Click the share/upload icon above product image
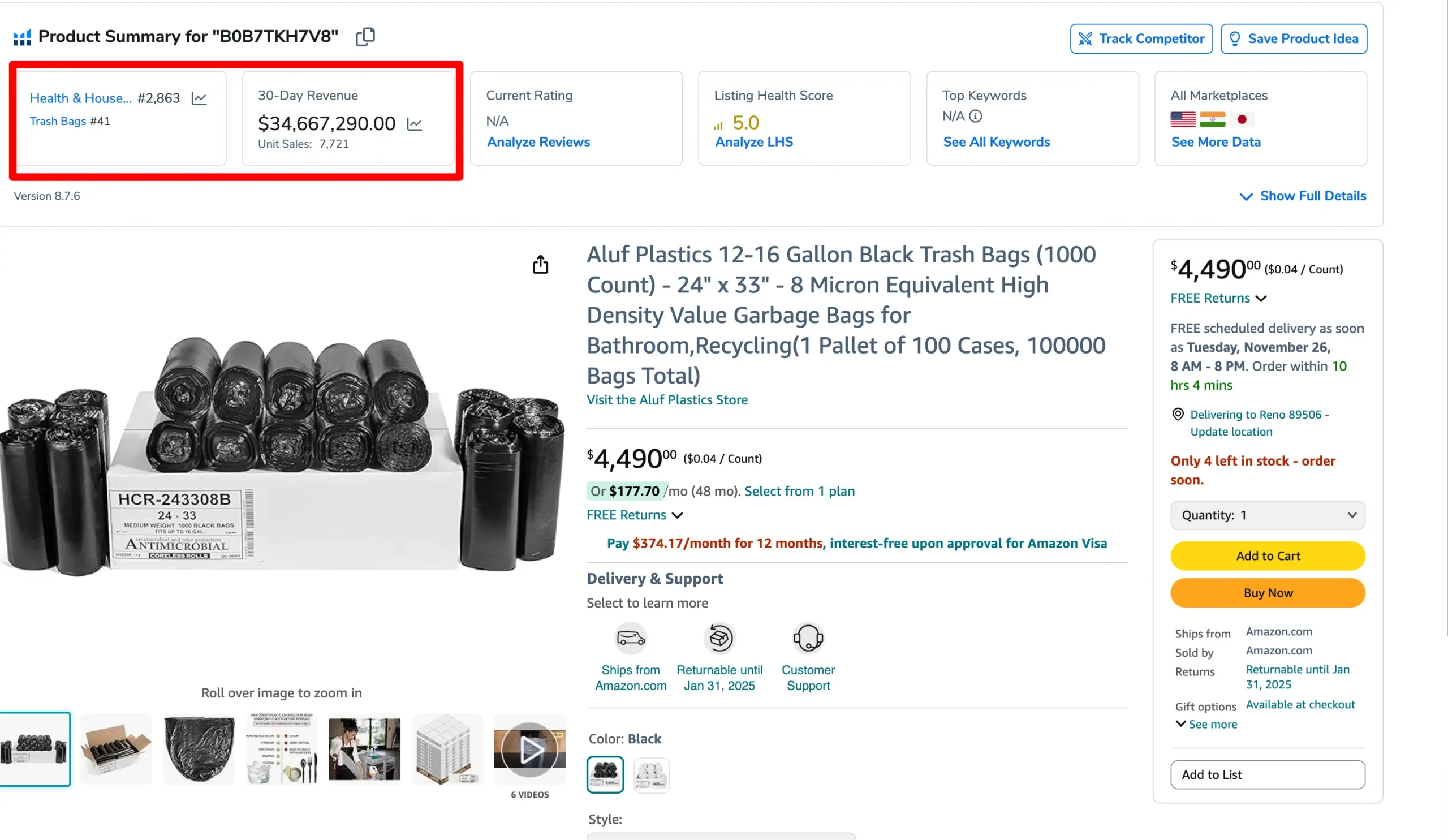 pyautogui.click(x=540, y=264)
